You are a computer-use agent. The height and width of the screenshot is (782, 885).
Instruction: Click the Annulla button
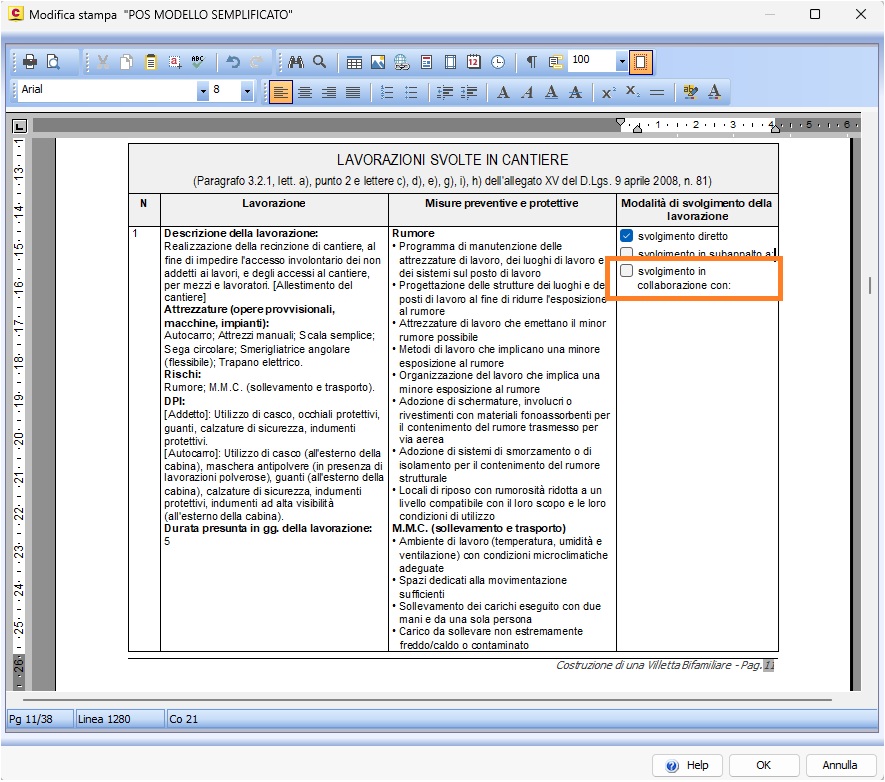[x=839, y=765]
